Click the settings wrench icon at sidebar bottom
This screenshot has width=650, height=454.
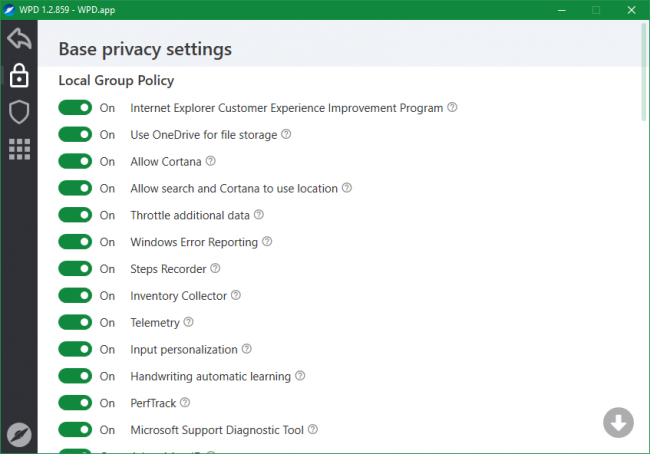click(19, 435)
